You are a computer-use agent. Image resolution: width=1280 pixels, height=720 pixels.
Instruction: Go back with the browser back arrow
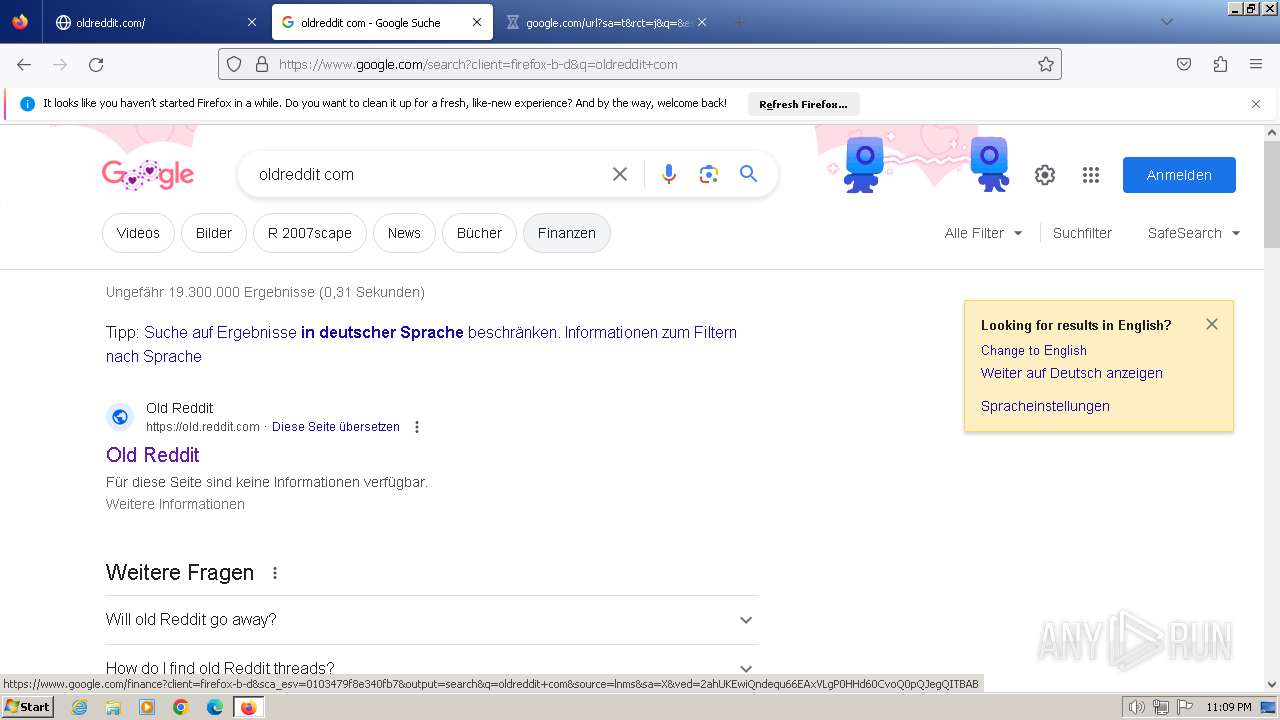pos(24,64)
